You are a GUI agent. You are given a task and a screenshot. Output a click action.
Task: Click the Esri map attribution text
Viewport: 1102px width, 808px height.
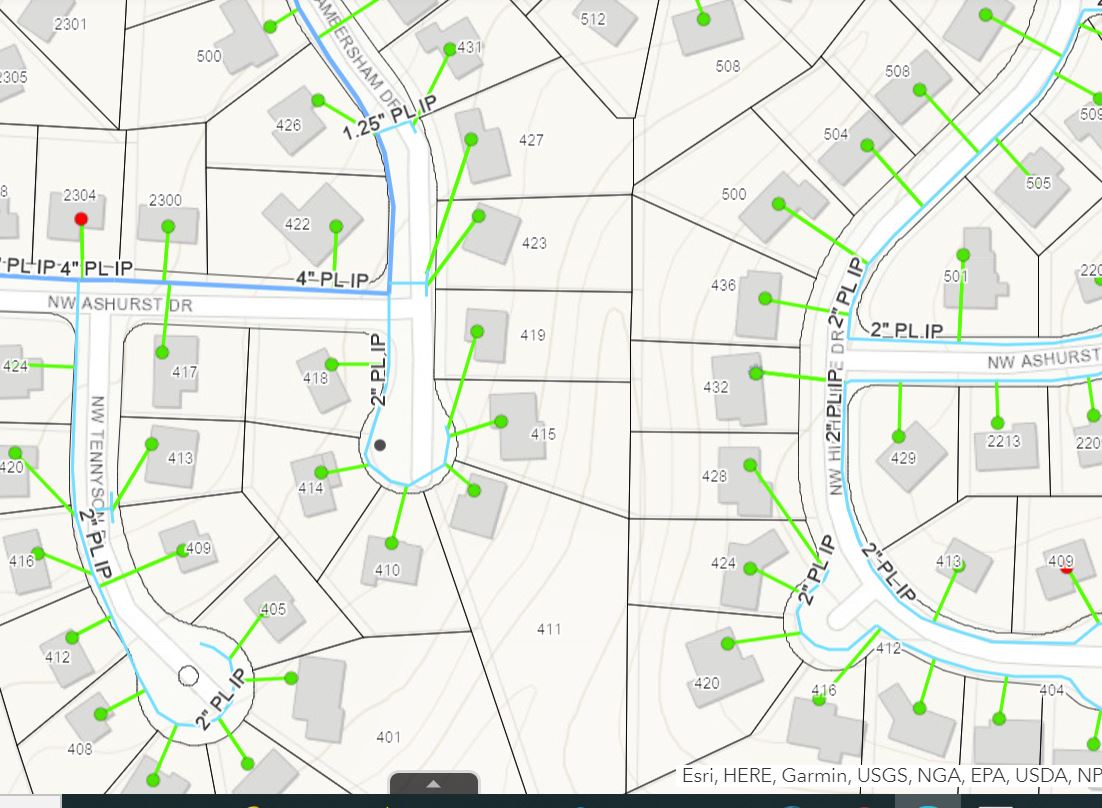pos(890,775)
